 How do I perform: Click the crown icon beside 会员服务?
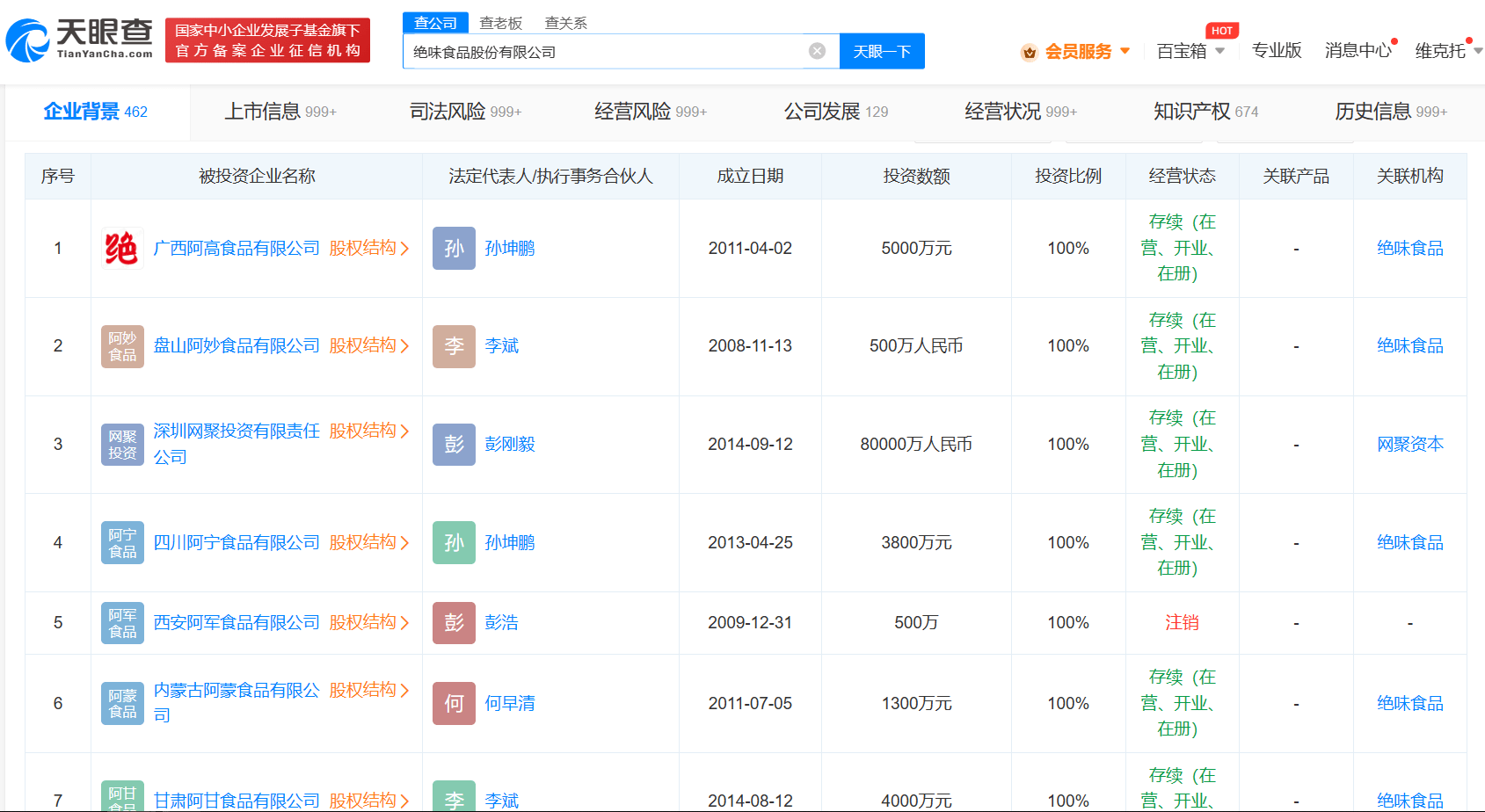pos(1029,51)
